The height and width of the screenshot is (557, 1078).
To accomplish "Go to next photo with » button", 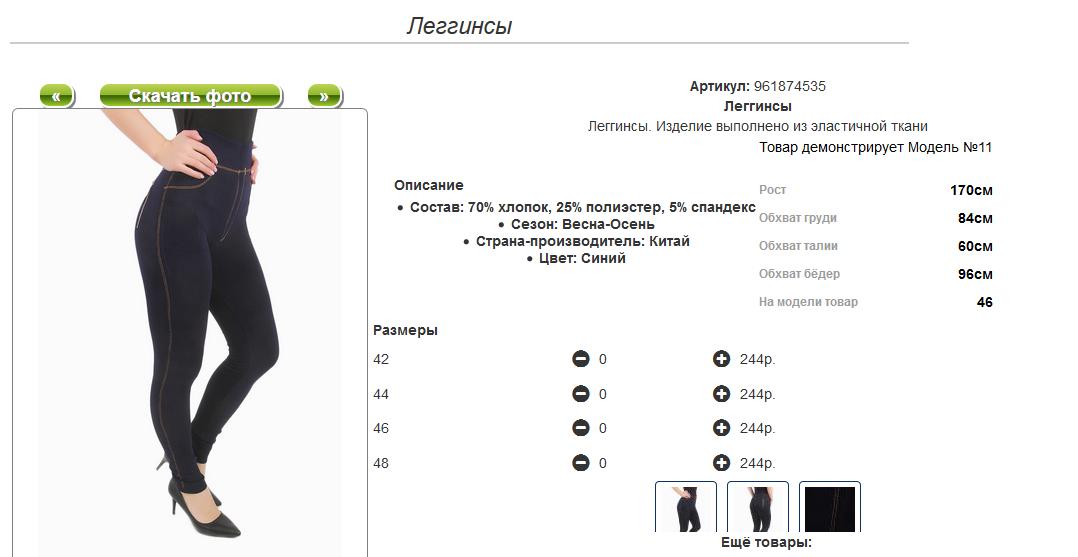I will [x=324, y=96].
